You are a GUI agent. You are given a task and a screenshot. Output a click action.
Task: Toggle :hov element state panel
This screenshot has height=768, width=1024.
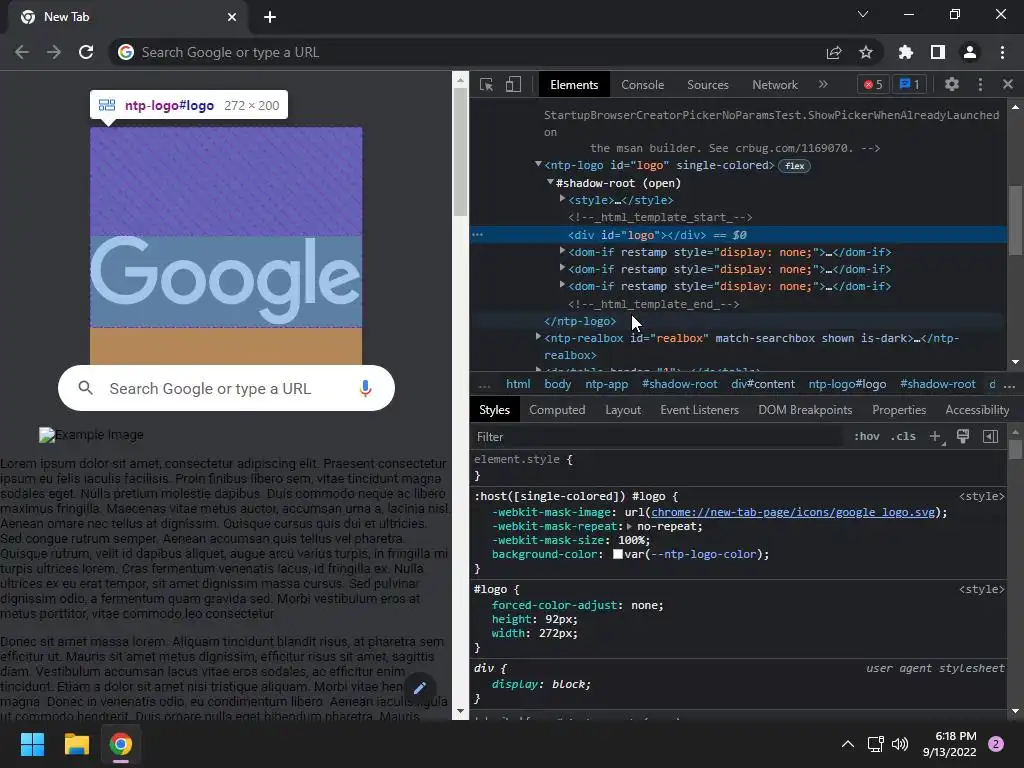tap(867, 436)
